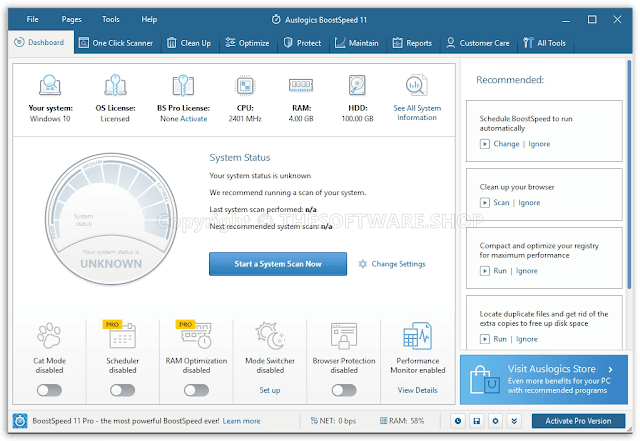Click View Details under Performance Monitor
Image resolution: width=640 pixels, height=441 pixels.
tap(418, 390)
